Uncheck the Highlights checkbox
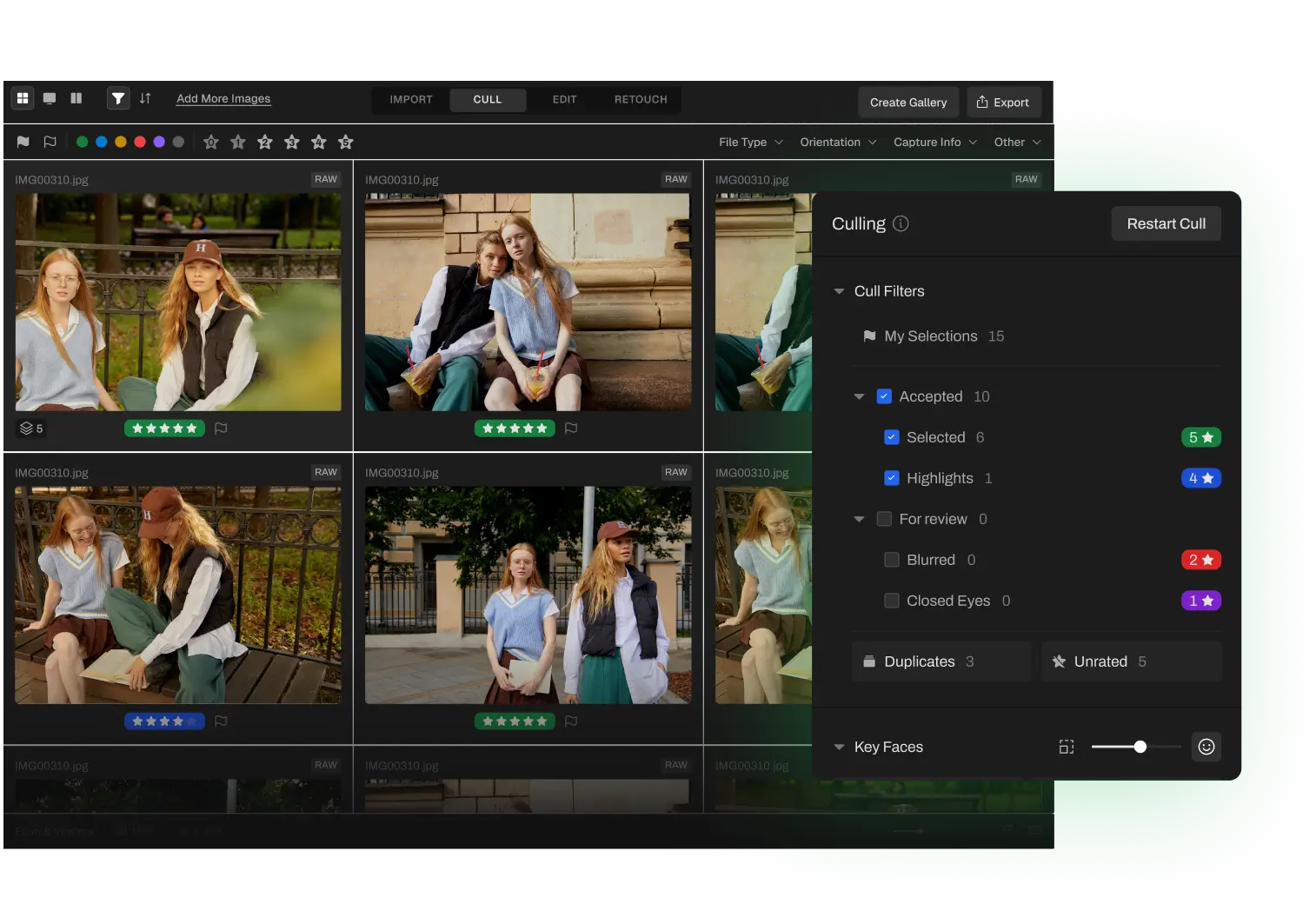 pyautogui.click(x=892, y=478)
